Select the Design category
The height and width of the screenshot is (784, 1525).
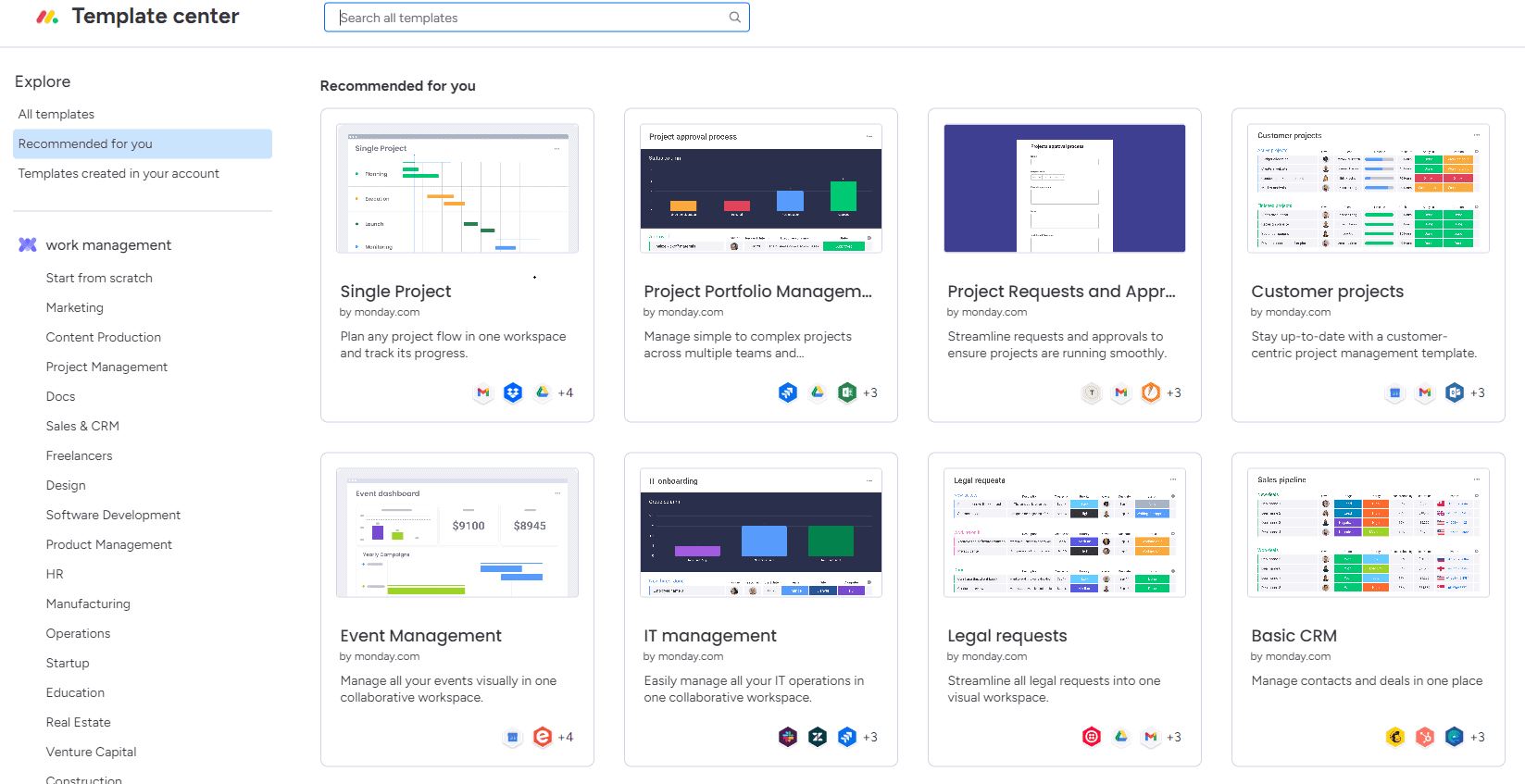[66, 485]
